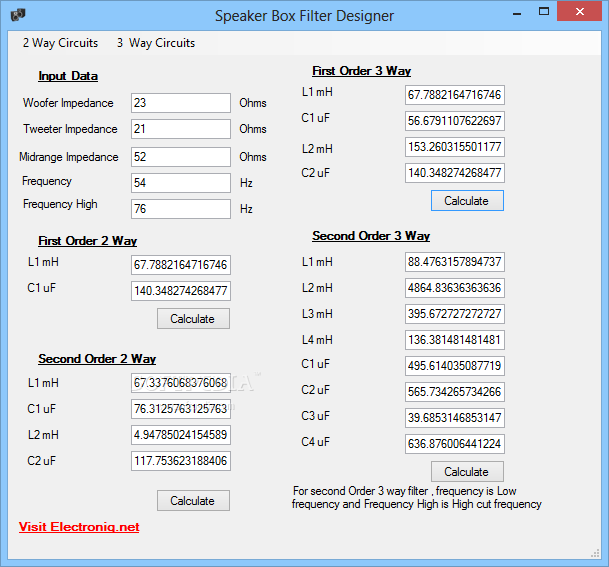
Task: Select First Order 2 Way C1 uF field
Action: pyautogui.click(x=181, y=291)
